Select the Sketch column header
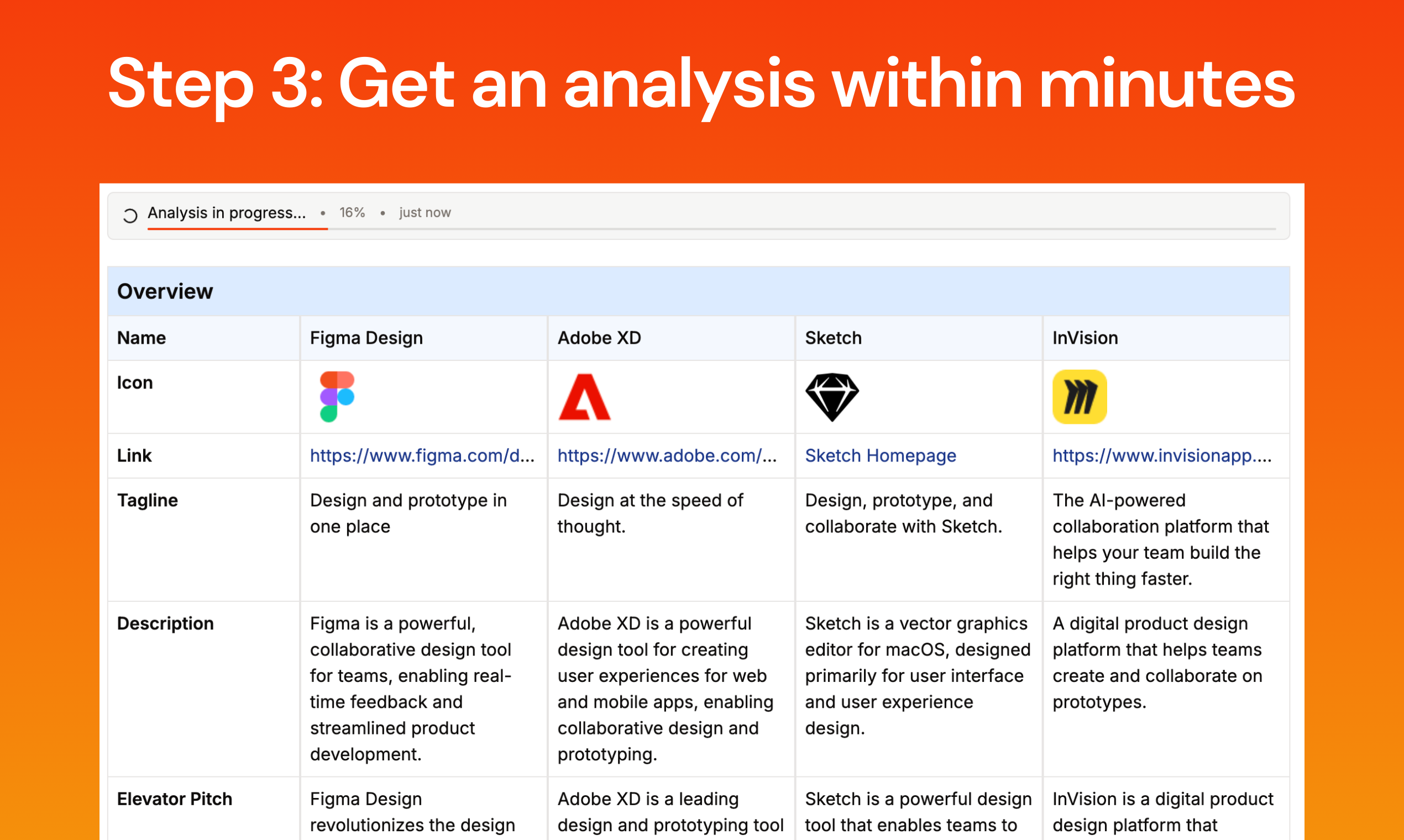This screenshot has width=1404, height=840. 833,338
